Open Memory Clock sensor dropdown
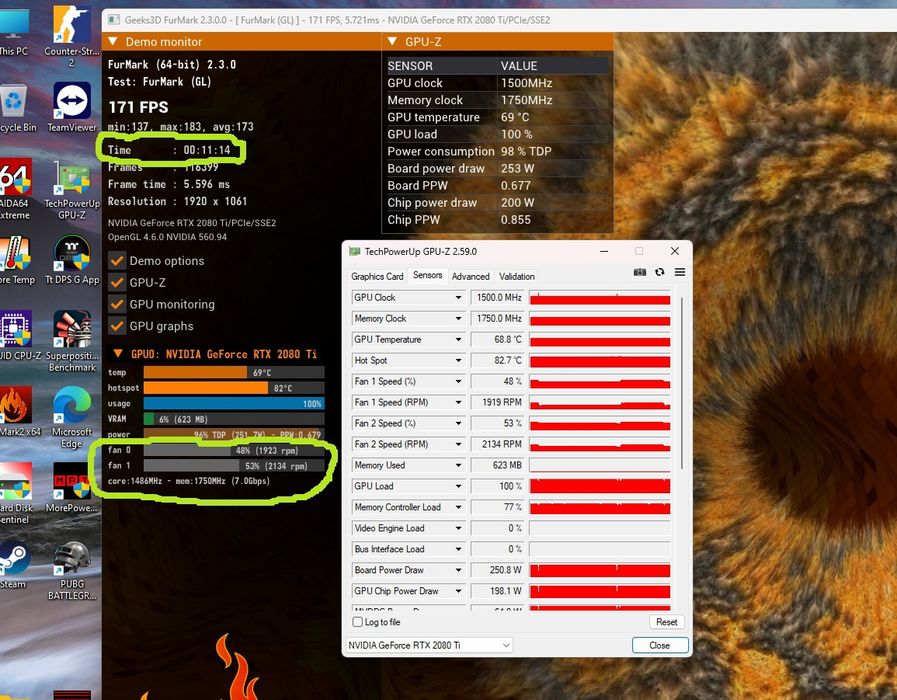 click(x=458, y=319)
